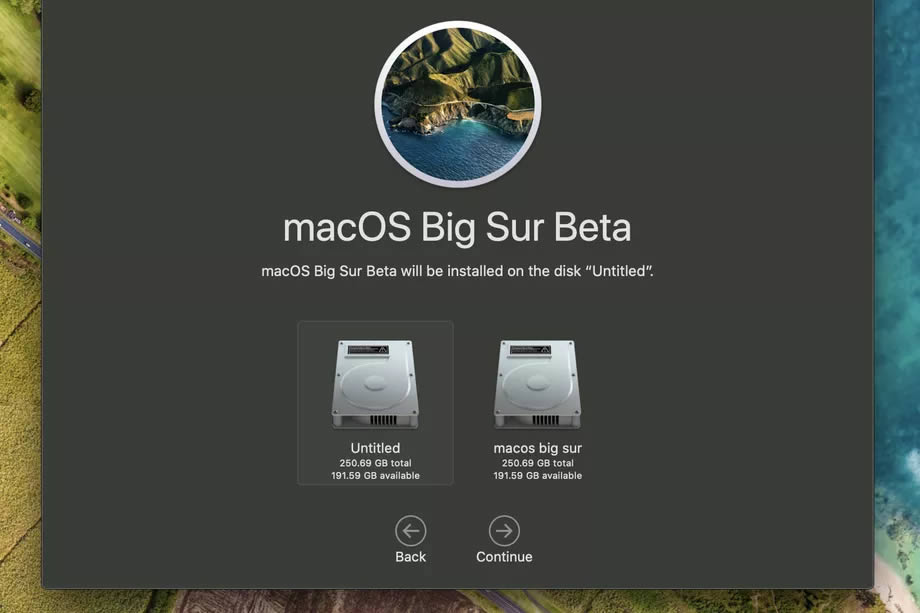Click the highlighted Untitled disk selection tile
The width and height of the screenshot is (920, 613).
(x=376, y=403)
